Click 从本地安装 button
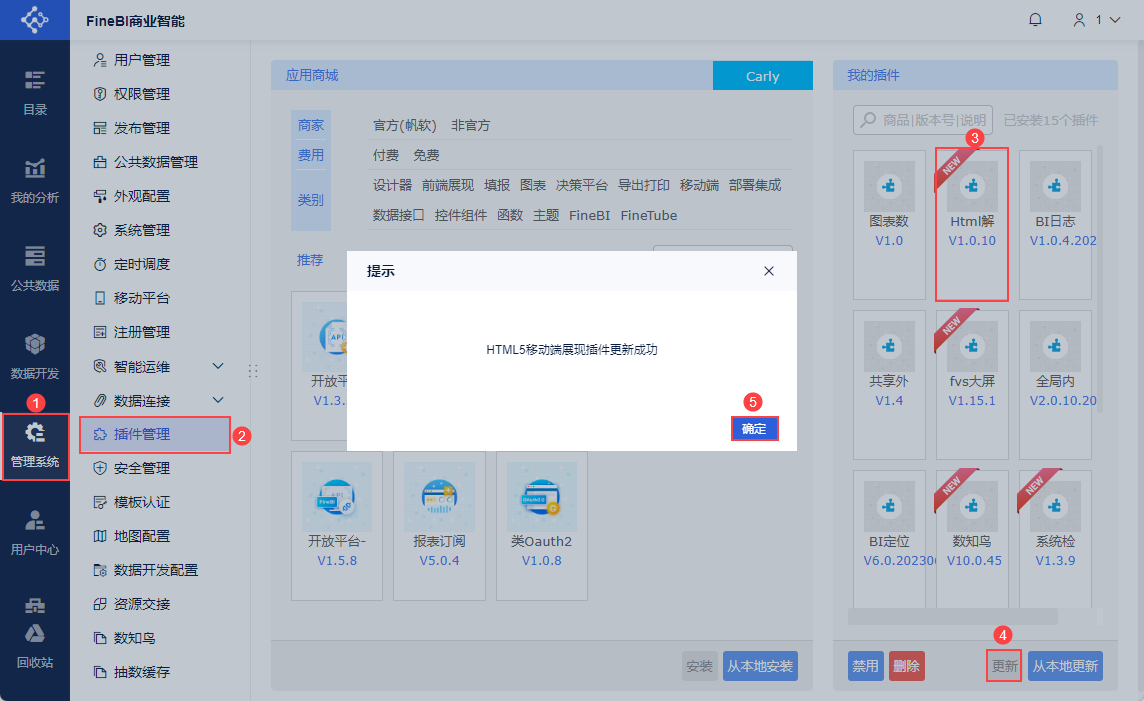The height and width of the screenshot is (701, 1144). point(760,666)
